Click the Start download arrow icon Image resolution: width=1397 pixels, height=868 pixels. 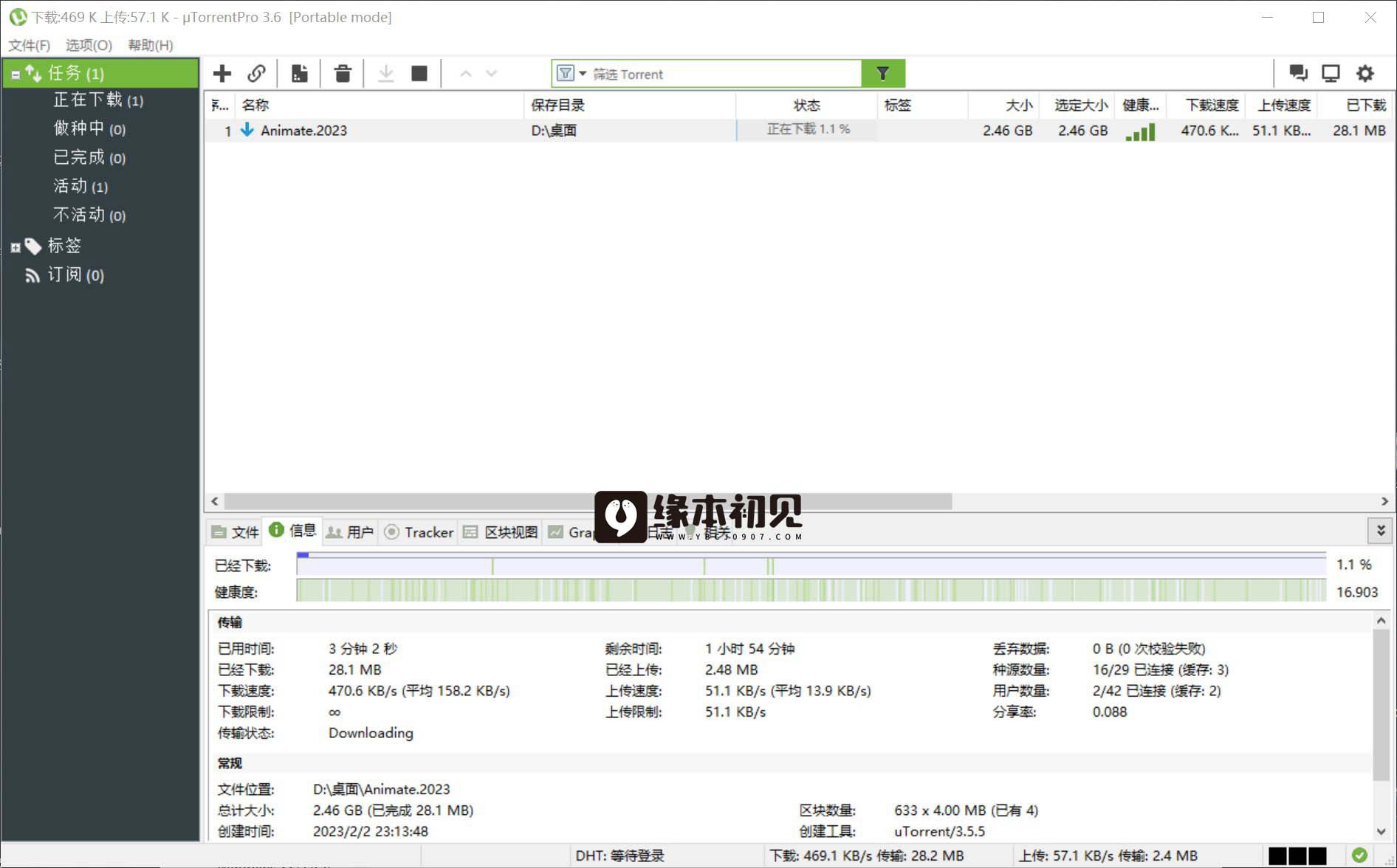pyautogui.click(x=385, y=74)
